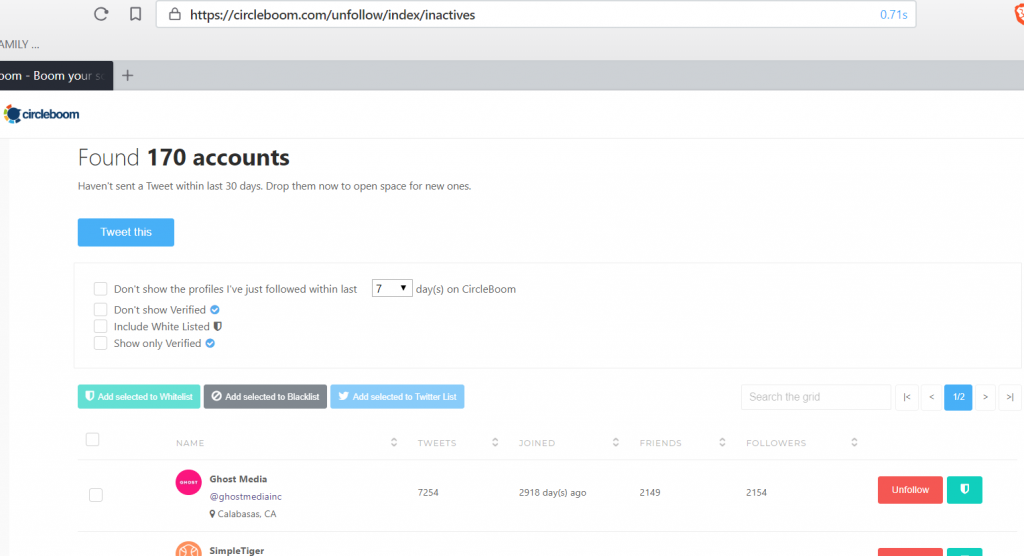Click the browser address bar URL
Viewport: 1024px width, 556px height.
[332, 14]
